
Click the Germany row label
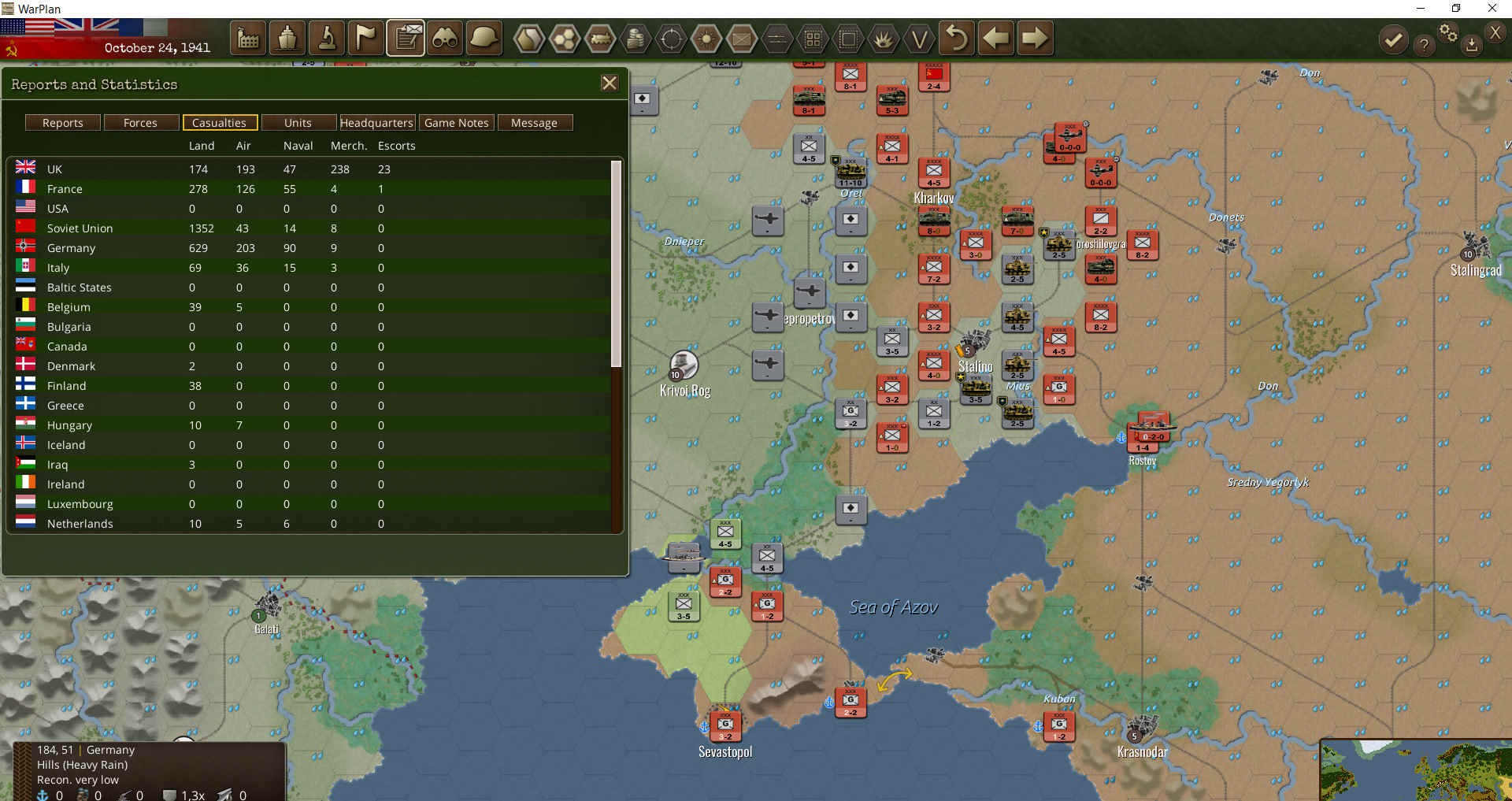pyautogui.click(x=71, y=248)
